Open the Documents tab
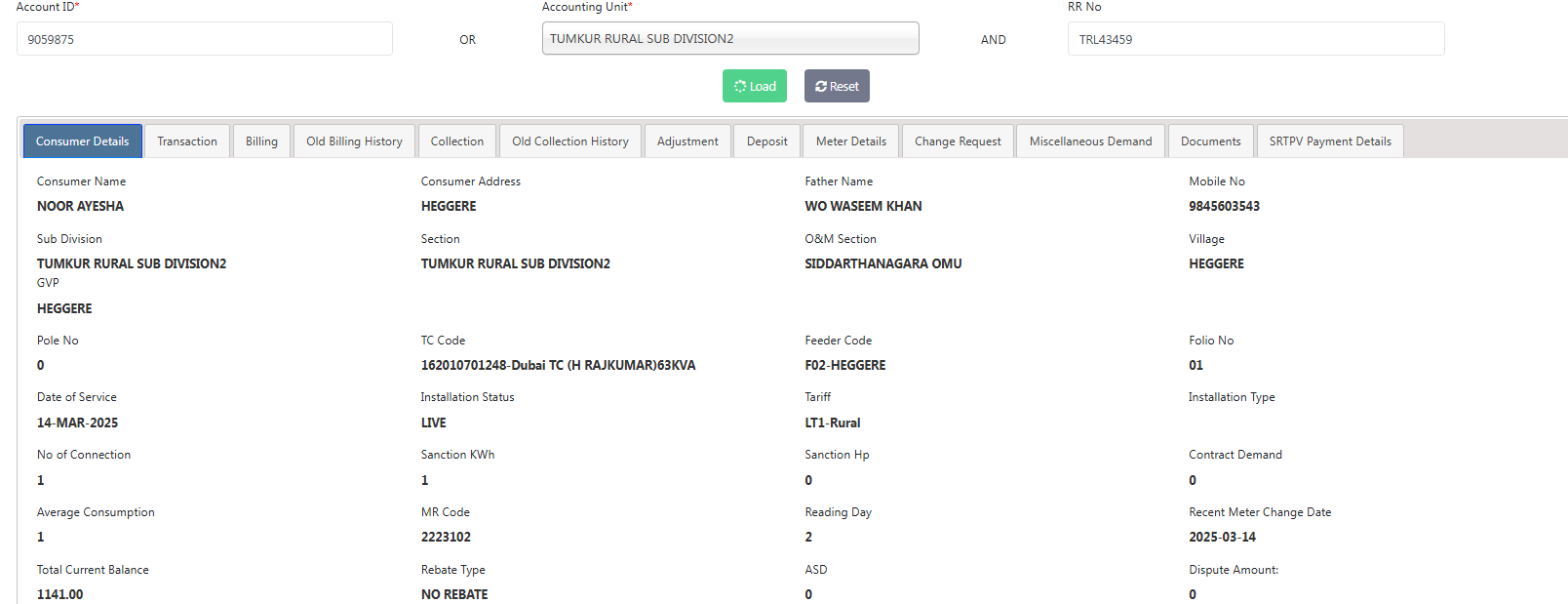The height and width of the screenshot is (604, 1568). tap(1210, 141)
